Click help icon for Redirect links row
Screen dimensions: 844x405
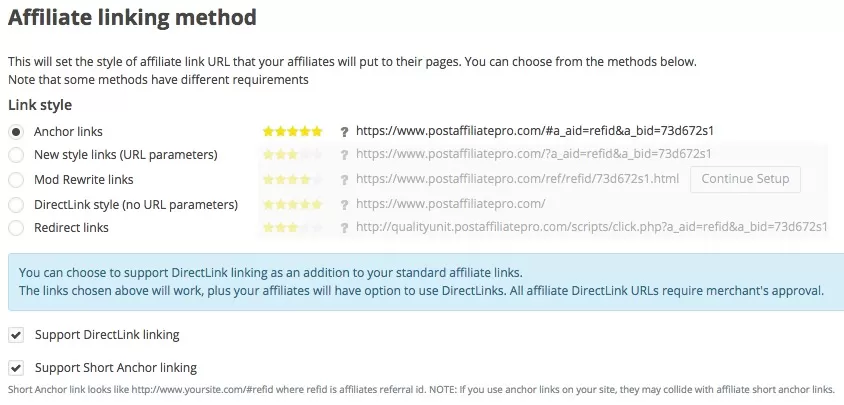pos(344,228)
